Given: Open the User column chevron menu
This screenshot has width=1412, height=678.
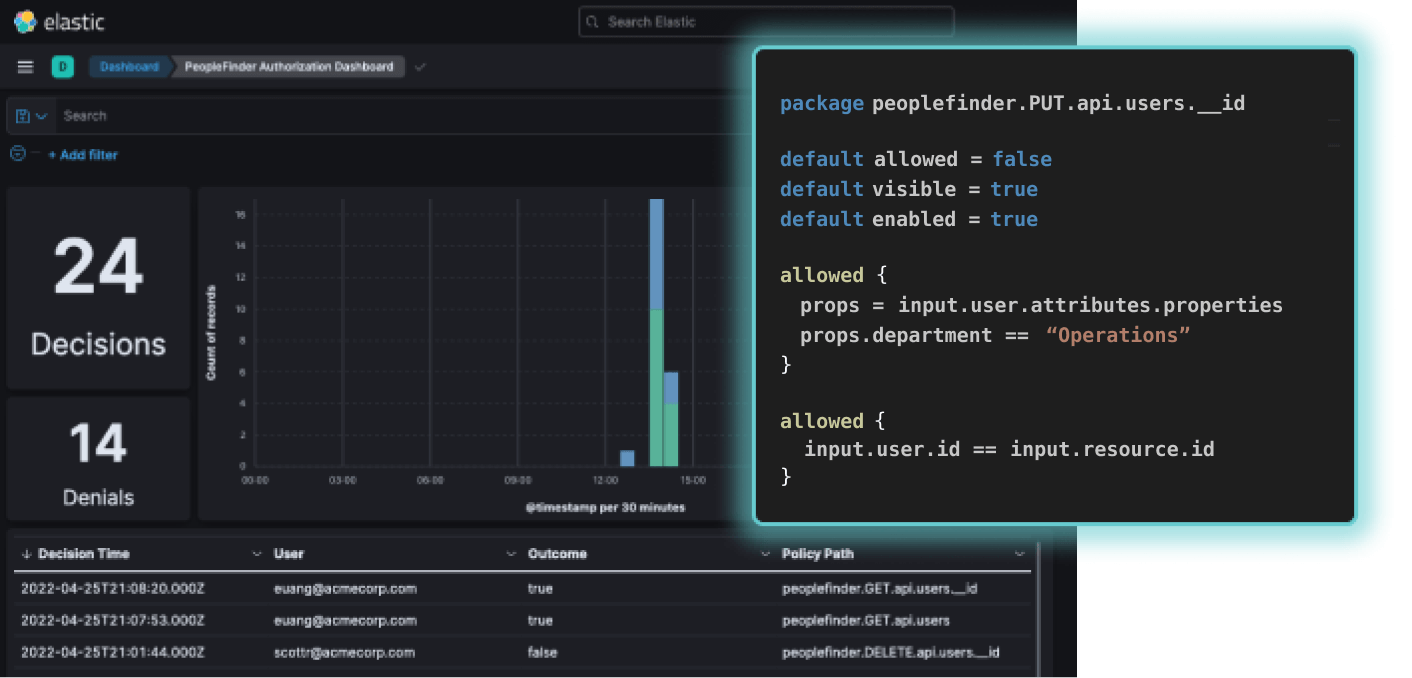Looking at the screenshot, I should (x=511, y=554).
